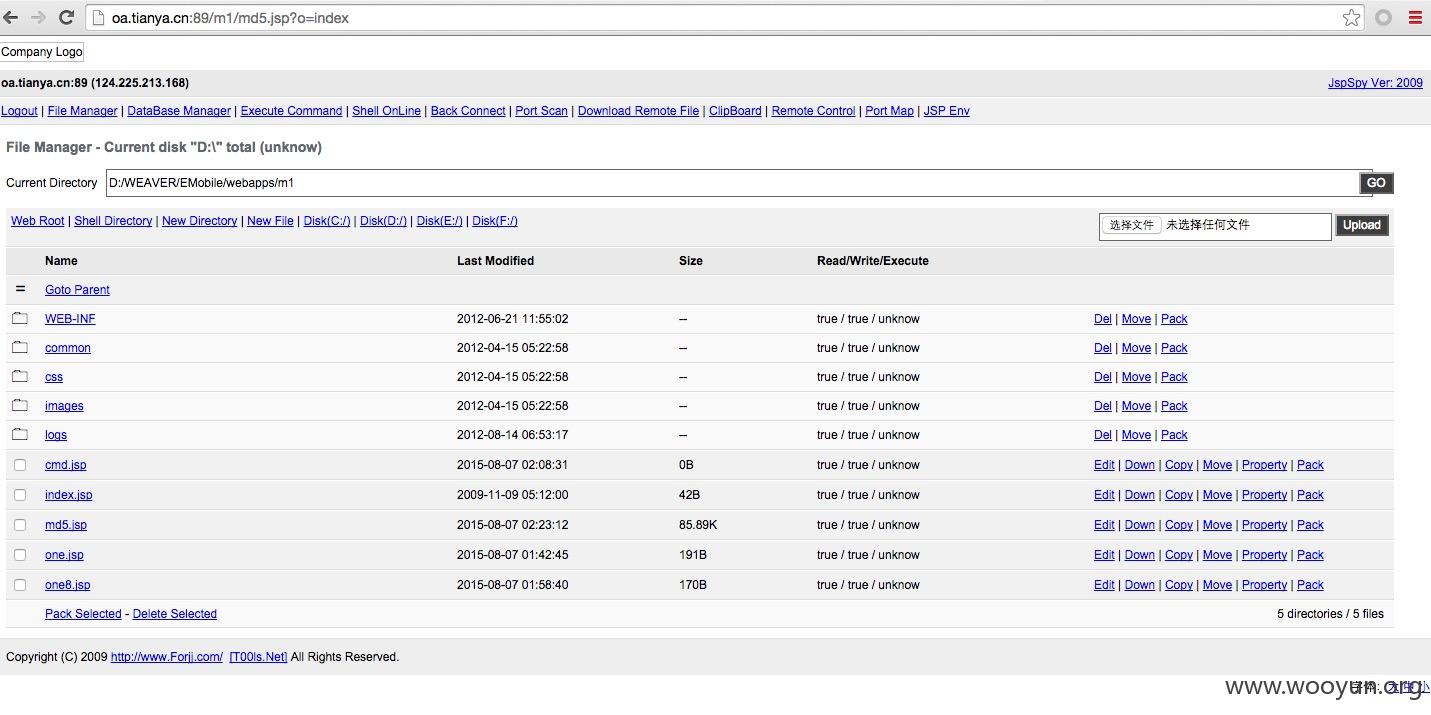Click the folder icon beside WEB-INF
The width and height of the screenshot is (1431, 715).
pos(20,318)
